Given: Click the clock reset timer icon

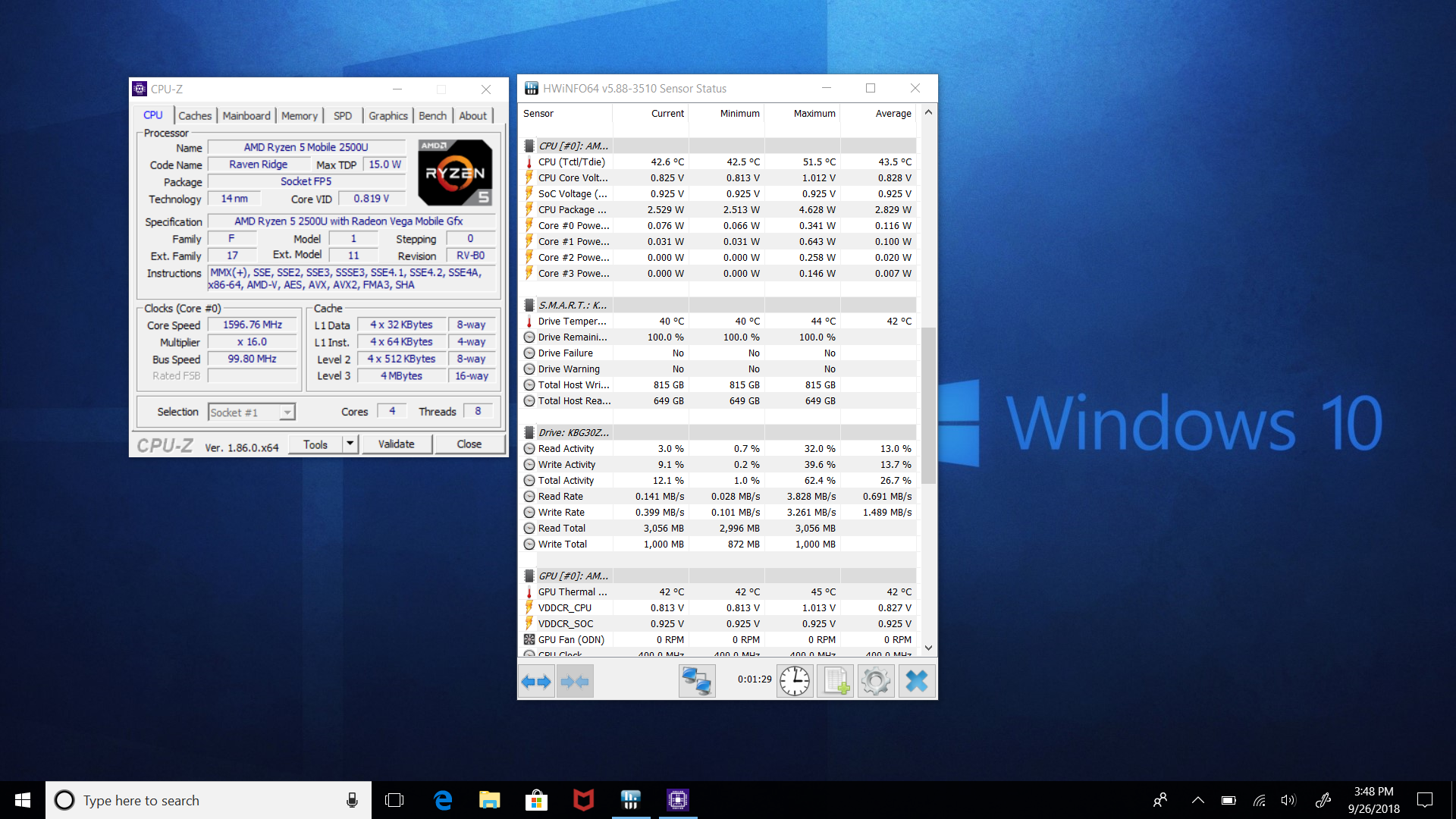Looking at the screenshot, I should coord(794,681).
